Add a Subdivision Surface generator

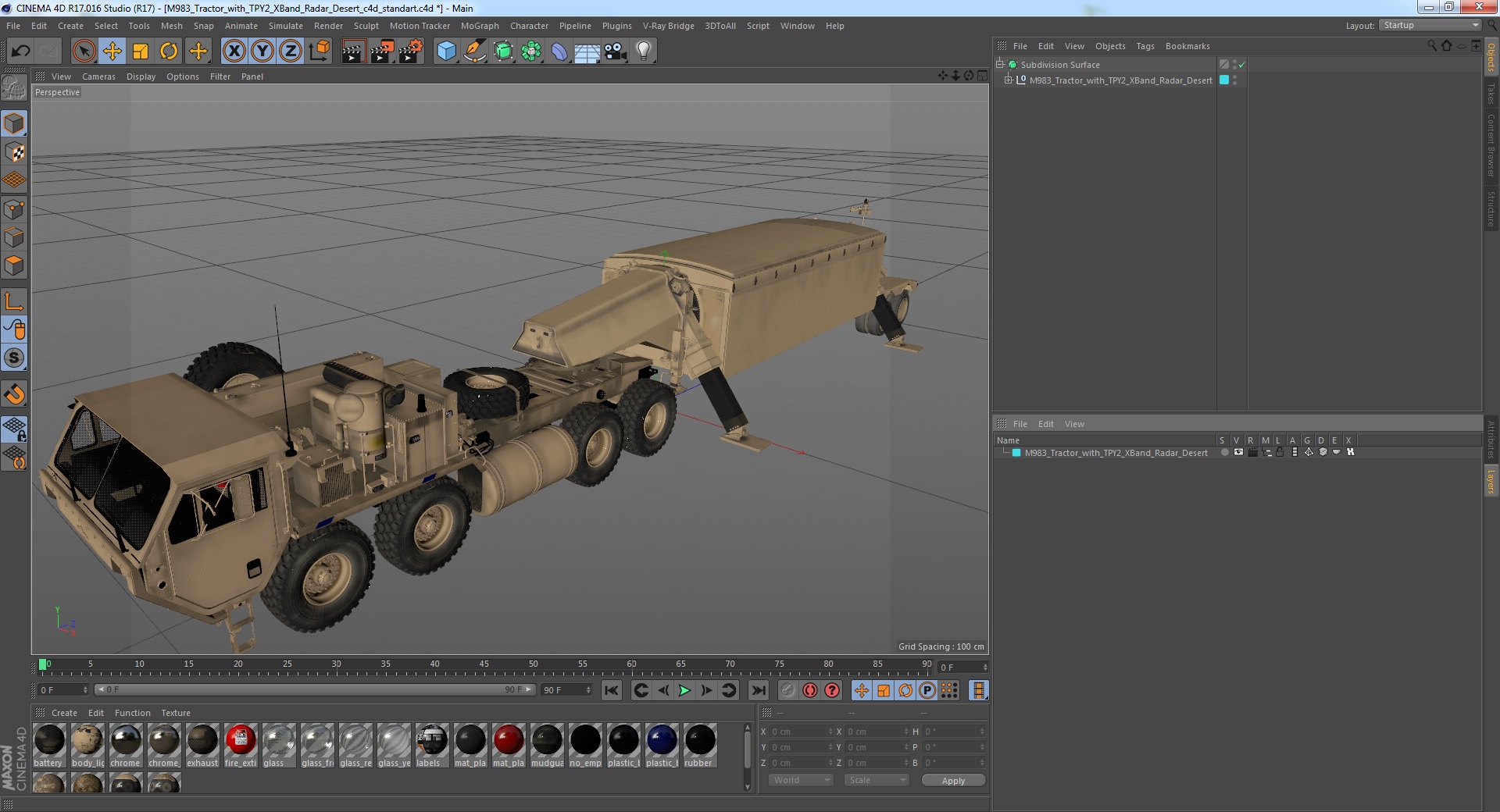click(x=504, y=52)
